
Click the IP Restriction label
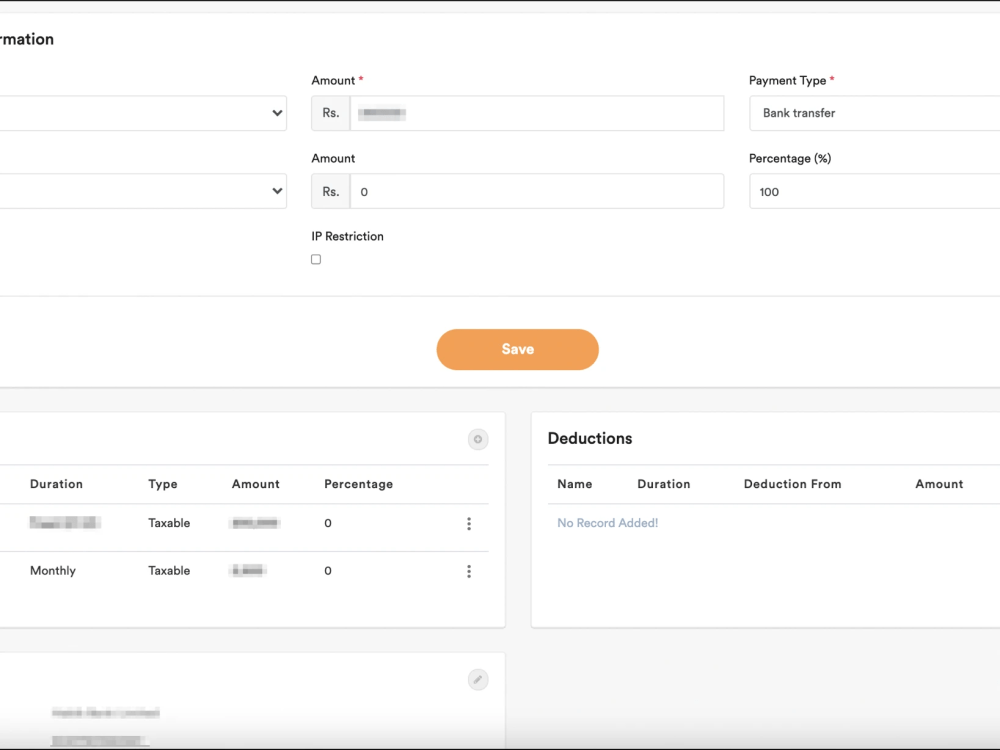pyautogui.click(x=348, y=237)
